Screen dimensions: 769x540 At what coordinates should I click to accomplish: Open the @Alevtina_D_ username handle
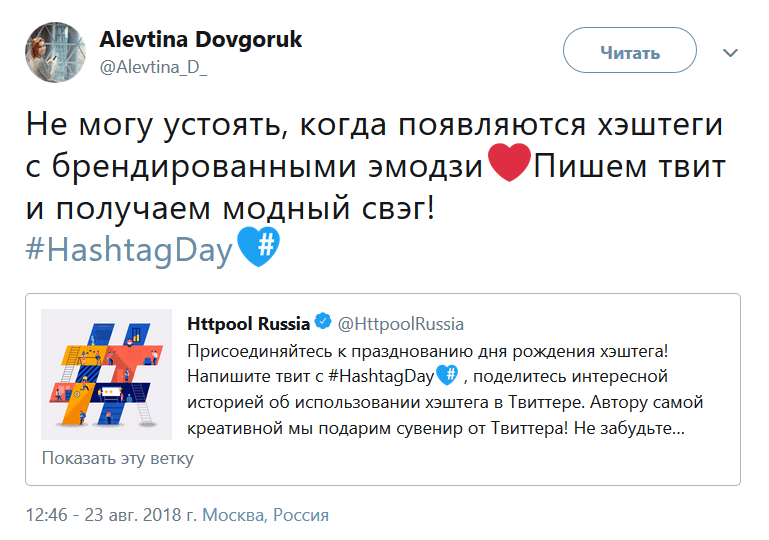154,67
